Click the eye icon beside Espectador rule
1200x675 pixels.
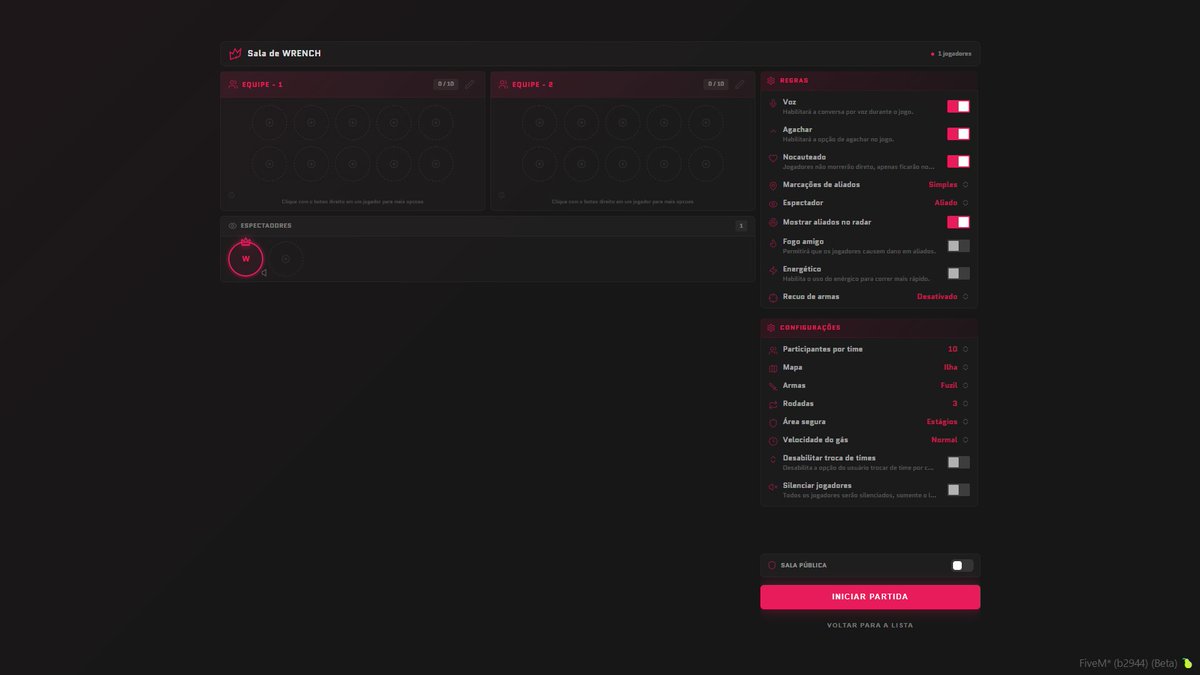(773, 203)
